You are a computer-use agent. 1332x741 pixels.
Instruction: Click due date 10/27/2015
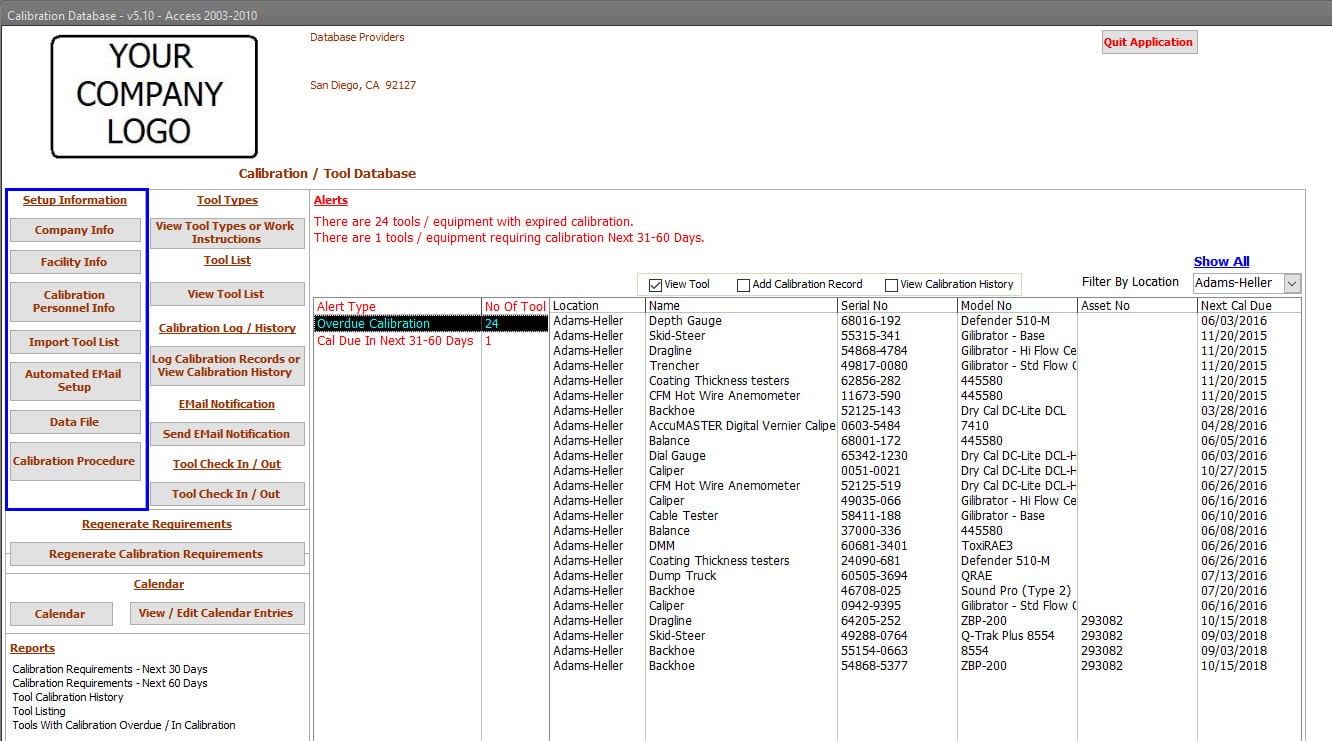click(x=1234, y=471)
